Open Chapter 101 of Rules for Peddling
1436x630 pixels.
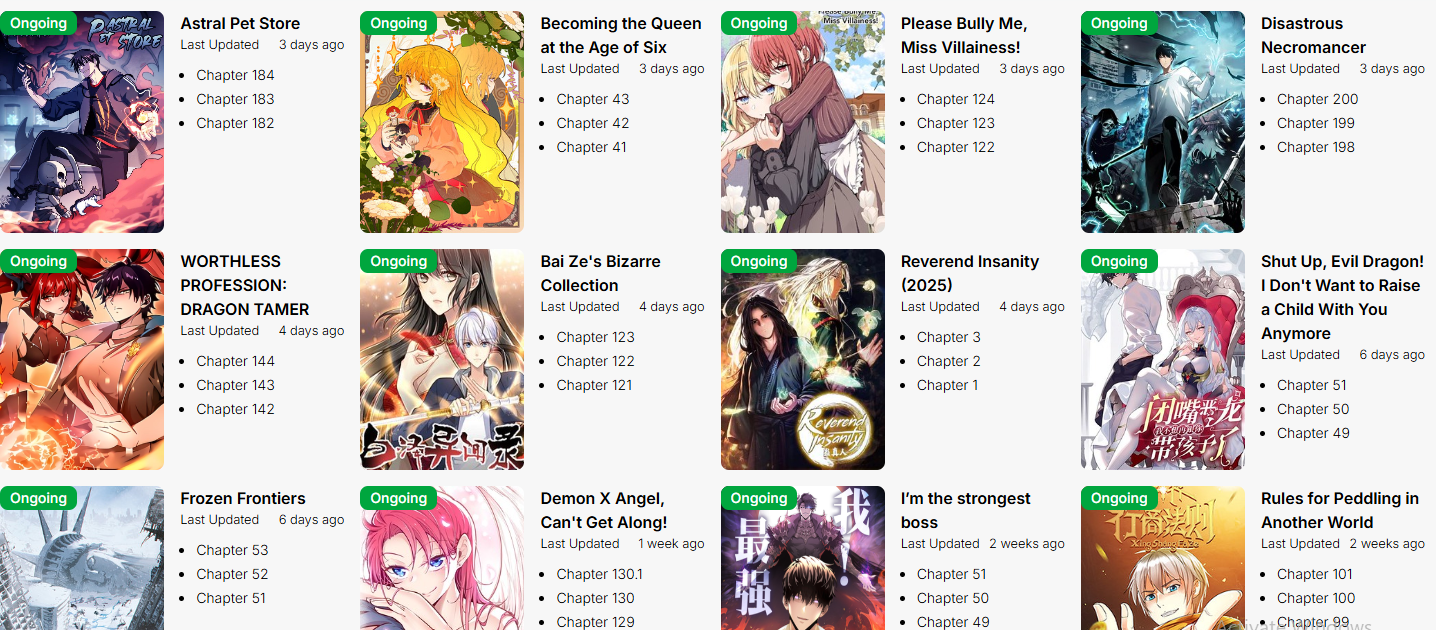(1315, 574)
